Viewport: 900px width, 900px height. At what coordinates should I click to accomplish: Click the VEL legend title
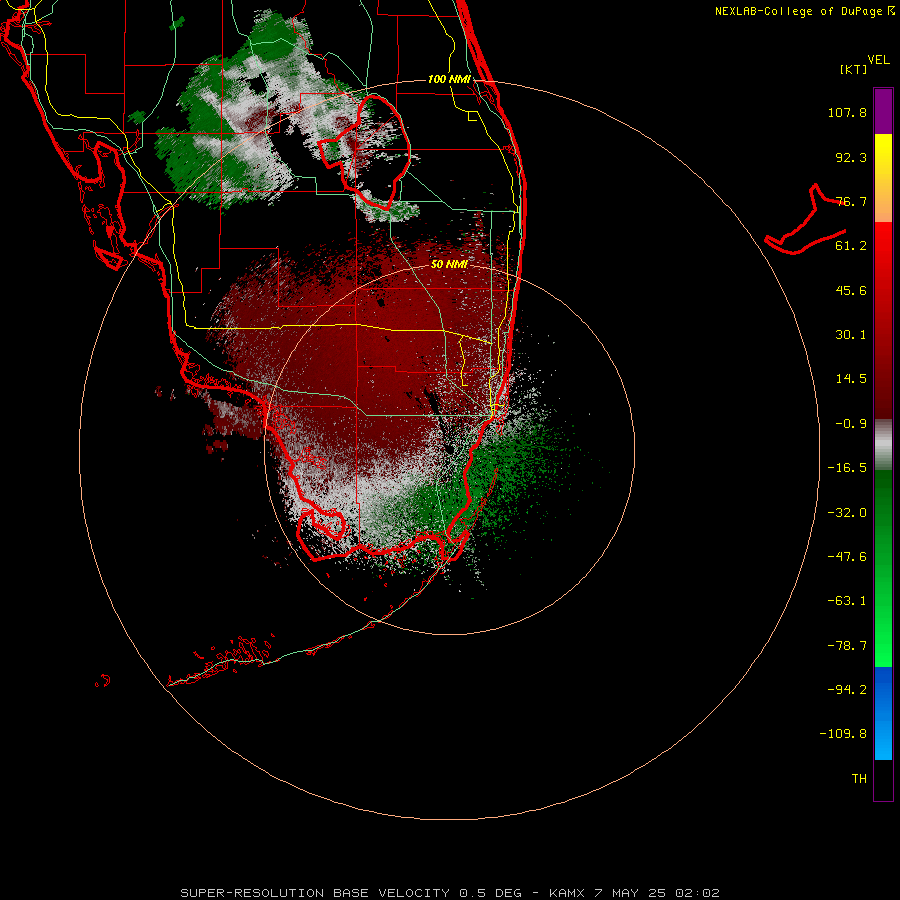coord(879,59)
